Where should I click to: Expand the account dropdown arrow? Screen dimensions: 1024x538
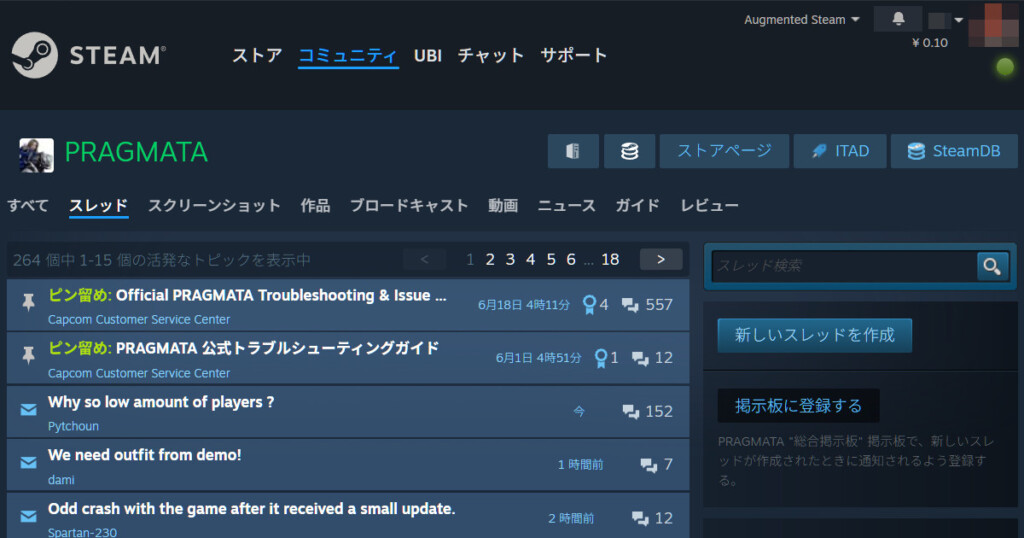coord(959,20)
